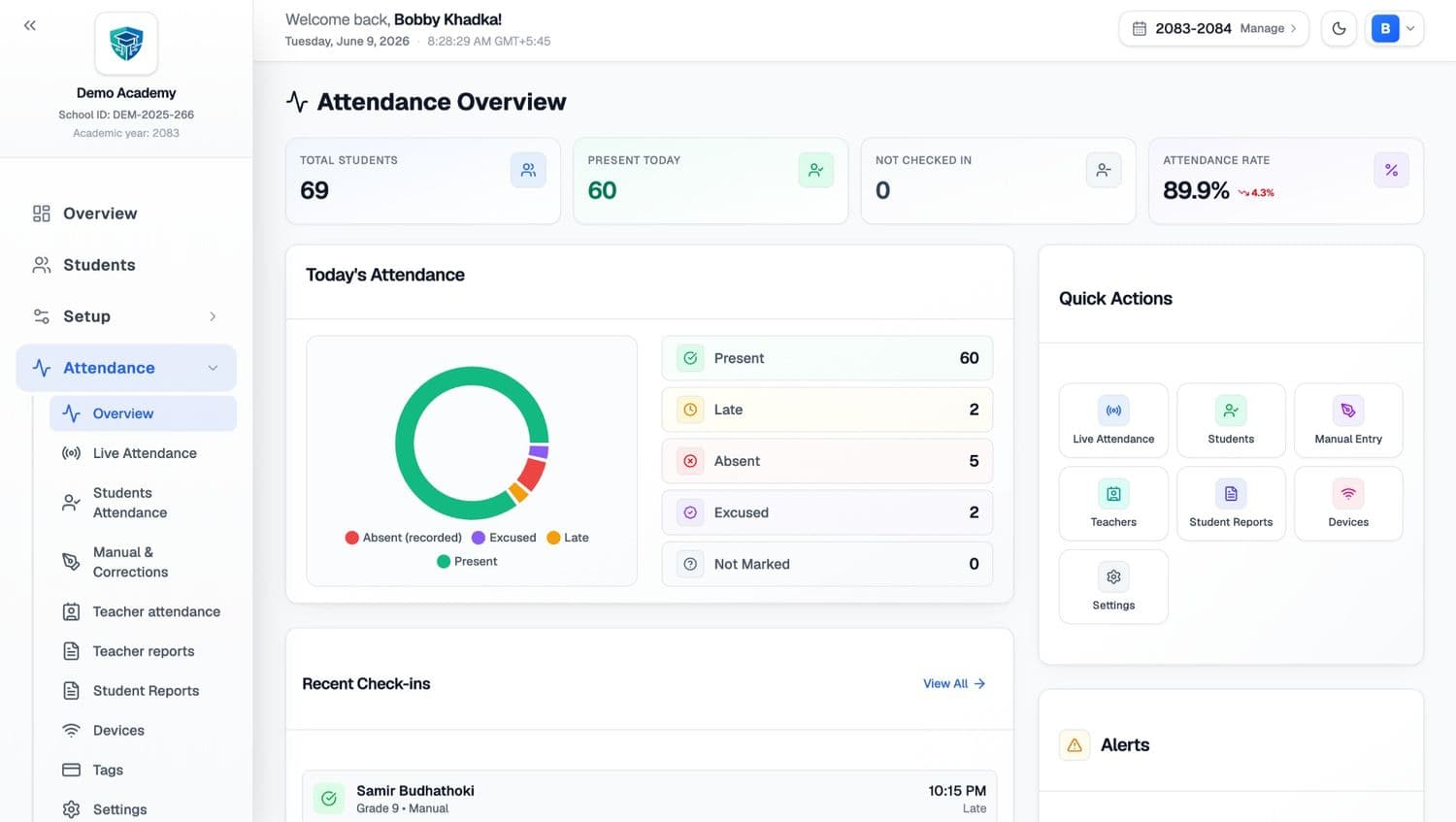The height and width of the screenshot is (822, 1456).
Task: Click the Present row showing 60
Action: (827, 358)
